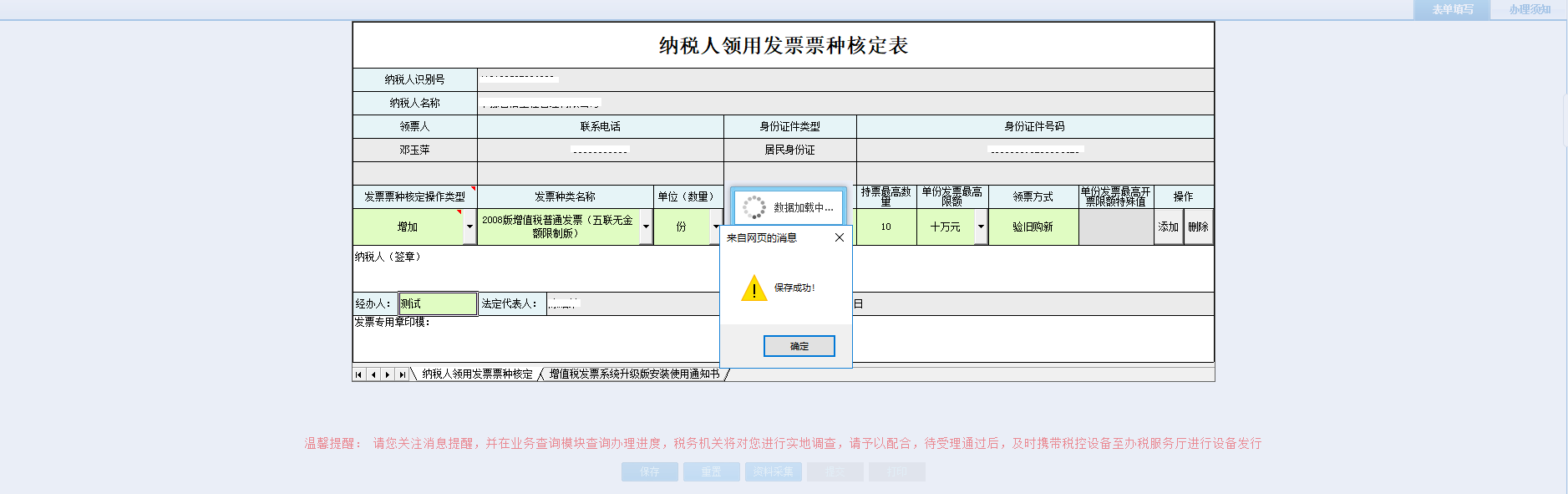Screen dimensions: 1568x494
Task: Click the loading spinner icon 数据加载中
Action: click(x=754, y=207)
